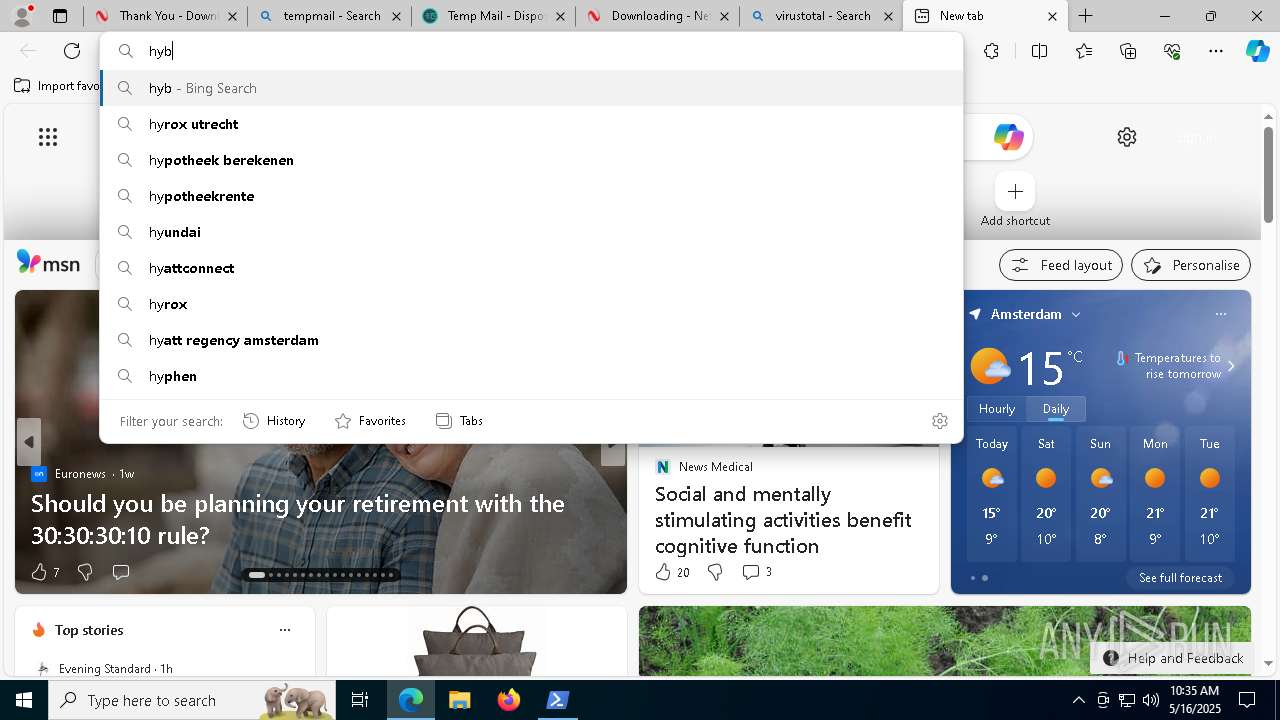
Task: Select the hyb - Bing Search suggestion
Action: click(531, 88)
